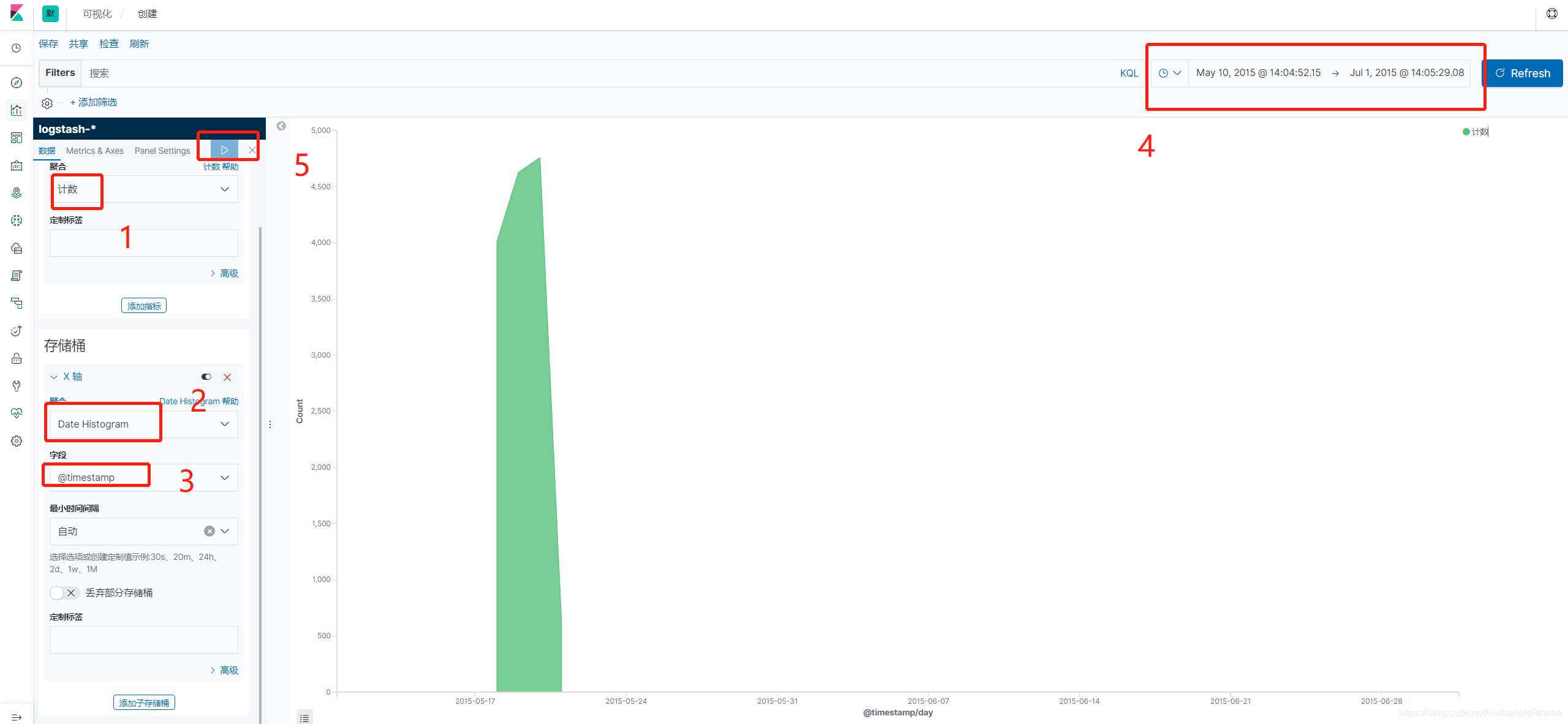The height and width of the screenshot is (724, 1568).
Task: Expand the @timestamp field dropdown
Action: [x=225, y=477]
